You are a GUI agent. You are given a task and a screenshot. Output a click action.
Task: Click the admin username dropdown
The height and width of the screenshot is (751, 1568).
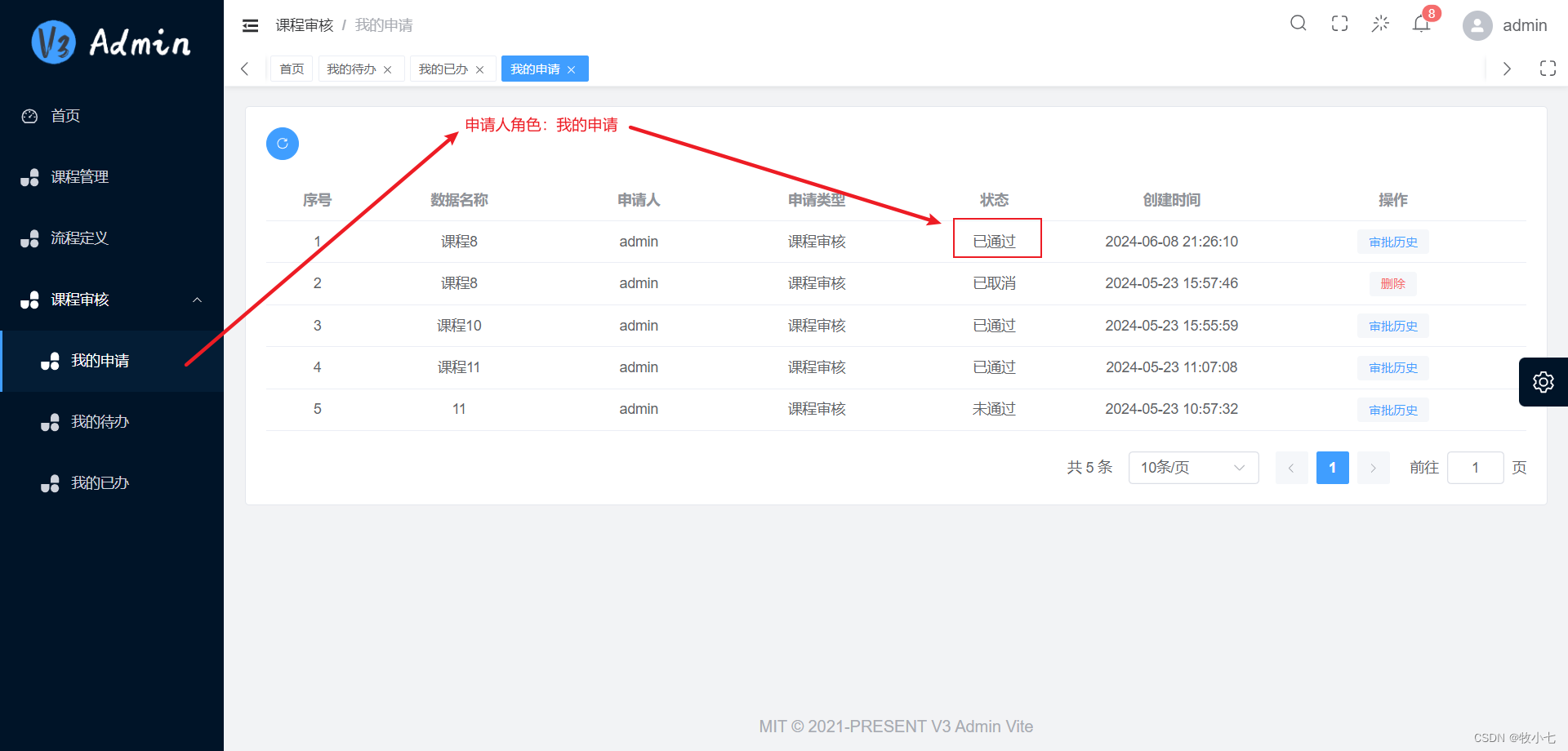(1525, 25)
